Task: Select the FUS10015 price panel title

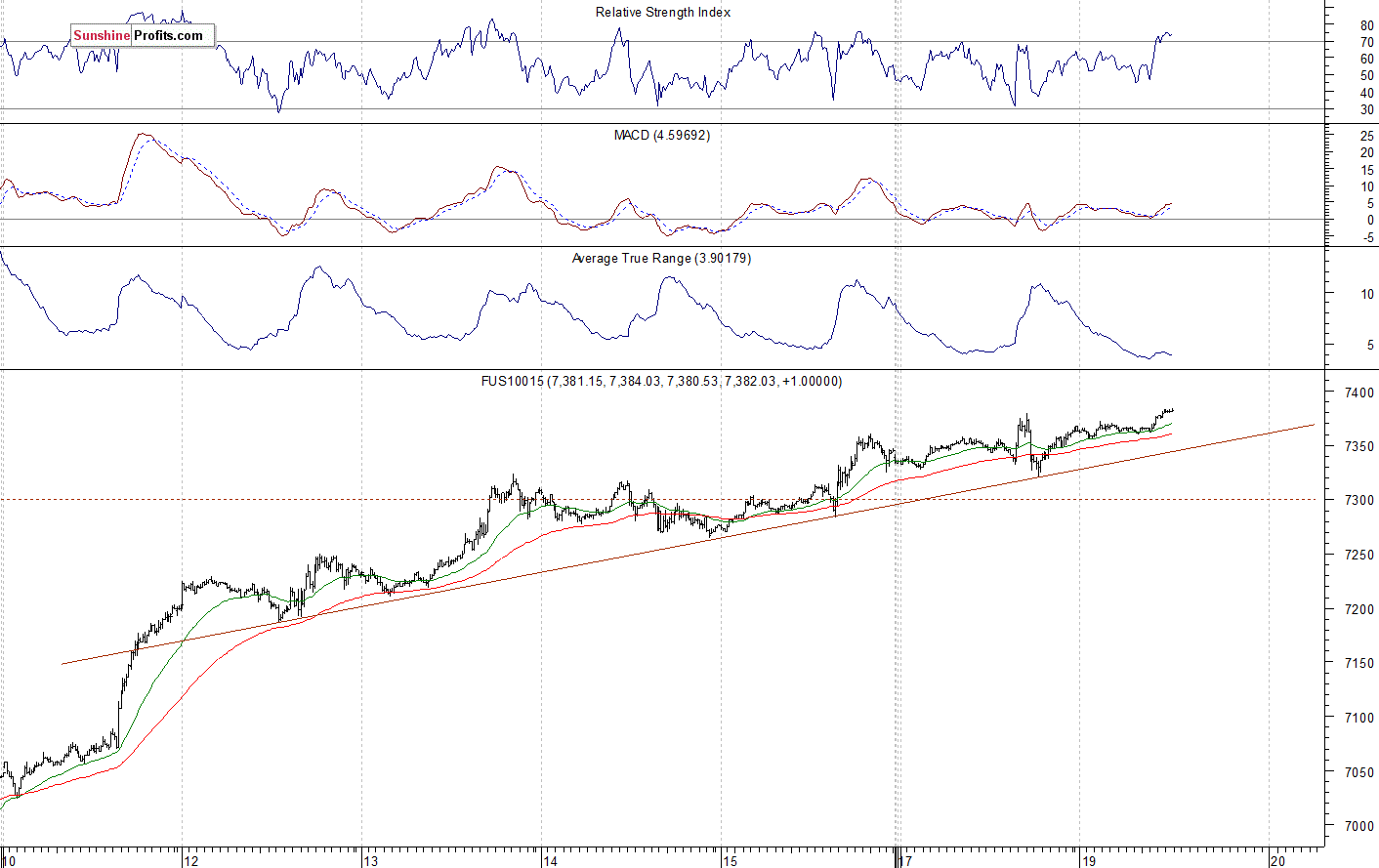Action: point(661,381)
